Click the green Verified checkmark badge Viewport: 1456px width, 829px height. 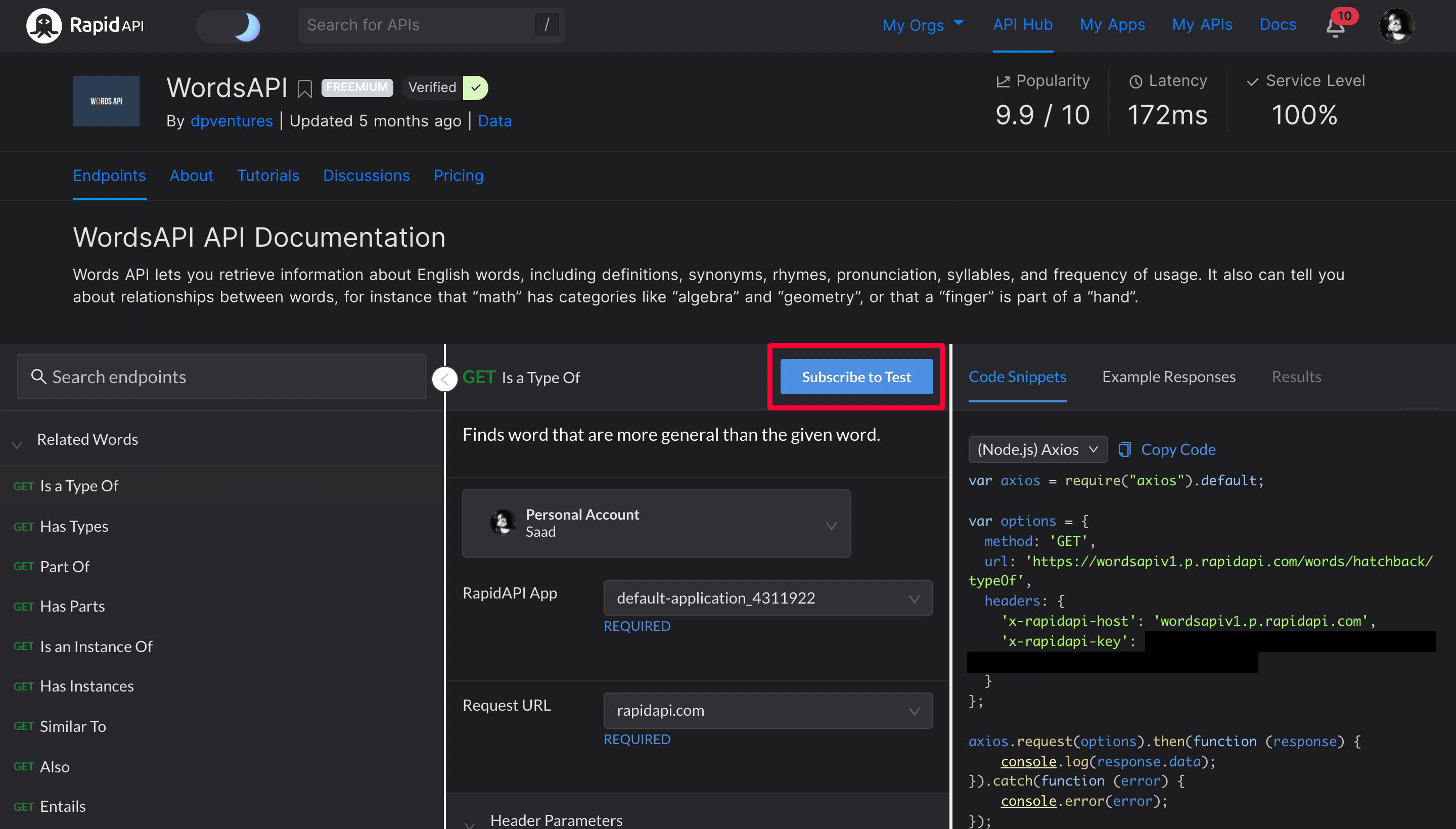pyautogui.click(x=476, y=87)
